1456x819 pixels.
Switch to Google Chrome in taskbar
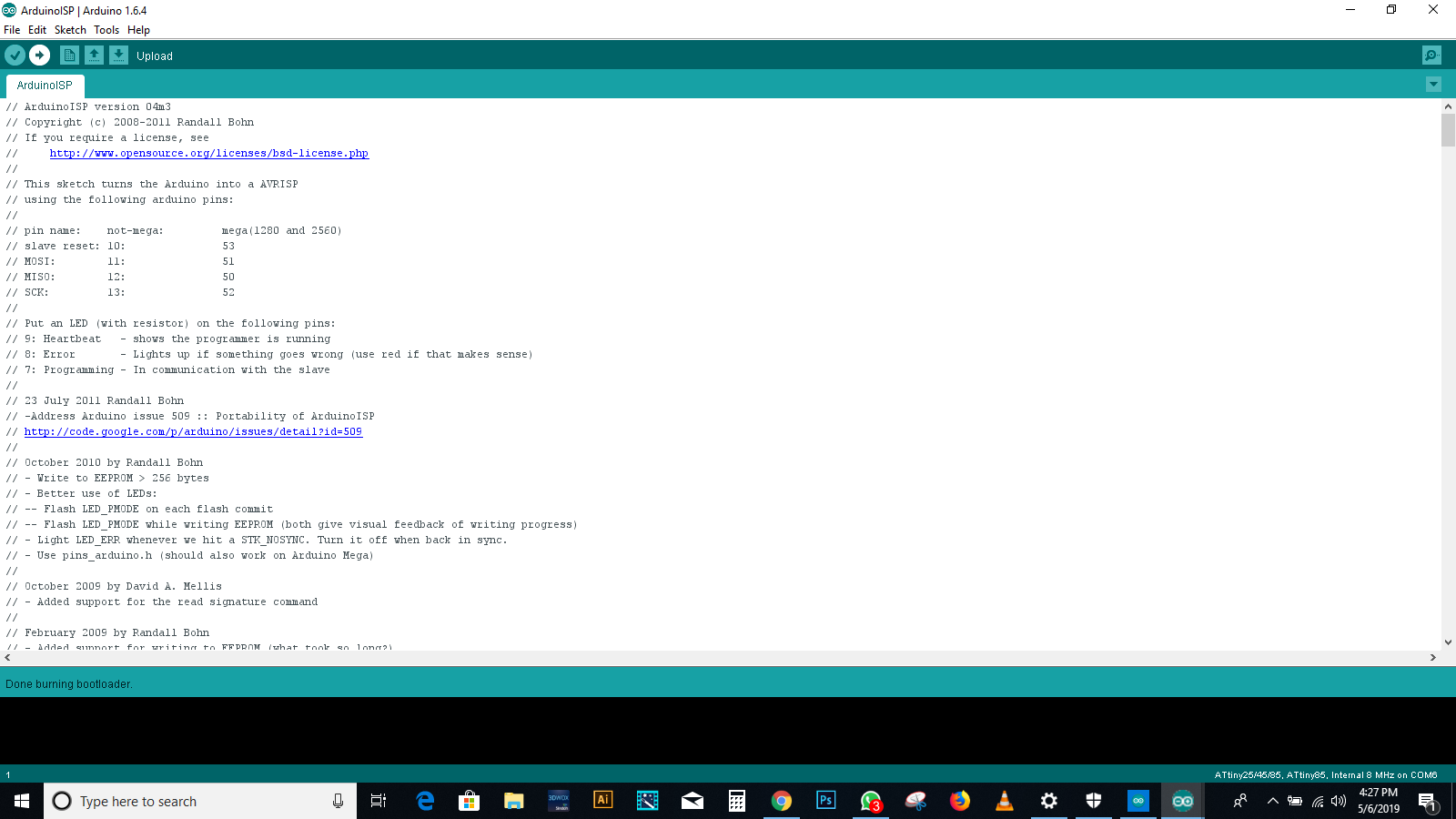(781, 801)
